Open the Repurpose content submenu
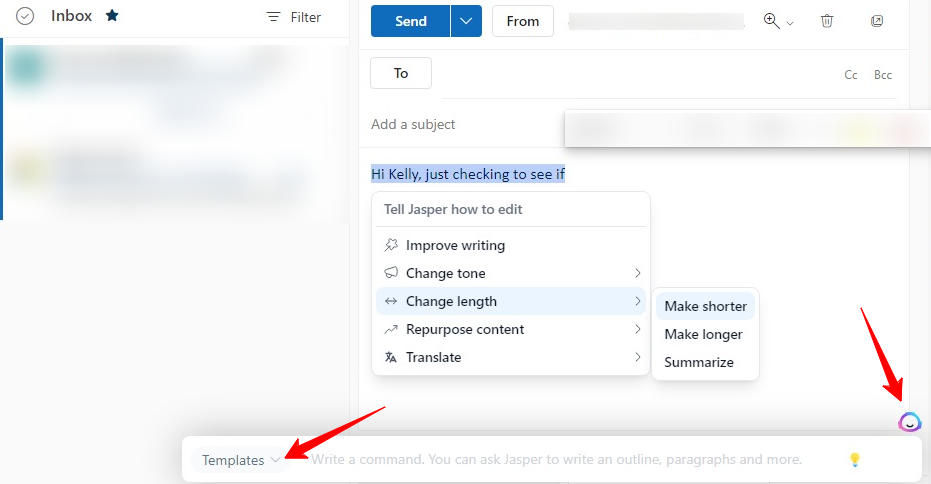931x484 pixels. (511, 329)
